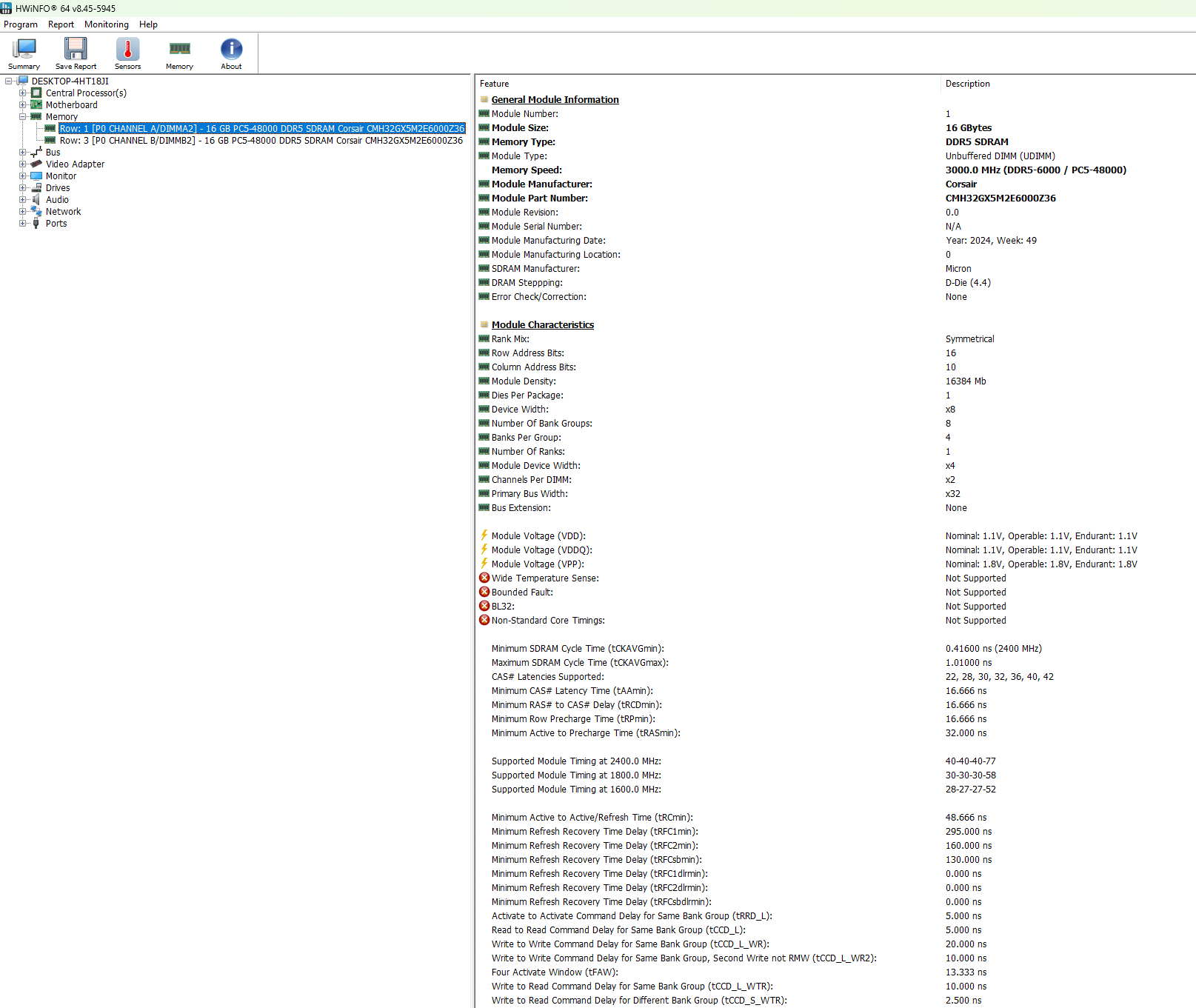Click the Drives tree icon
Image resolution: width=1196 pixels, height=1008 pixels.
click(36, 187)
